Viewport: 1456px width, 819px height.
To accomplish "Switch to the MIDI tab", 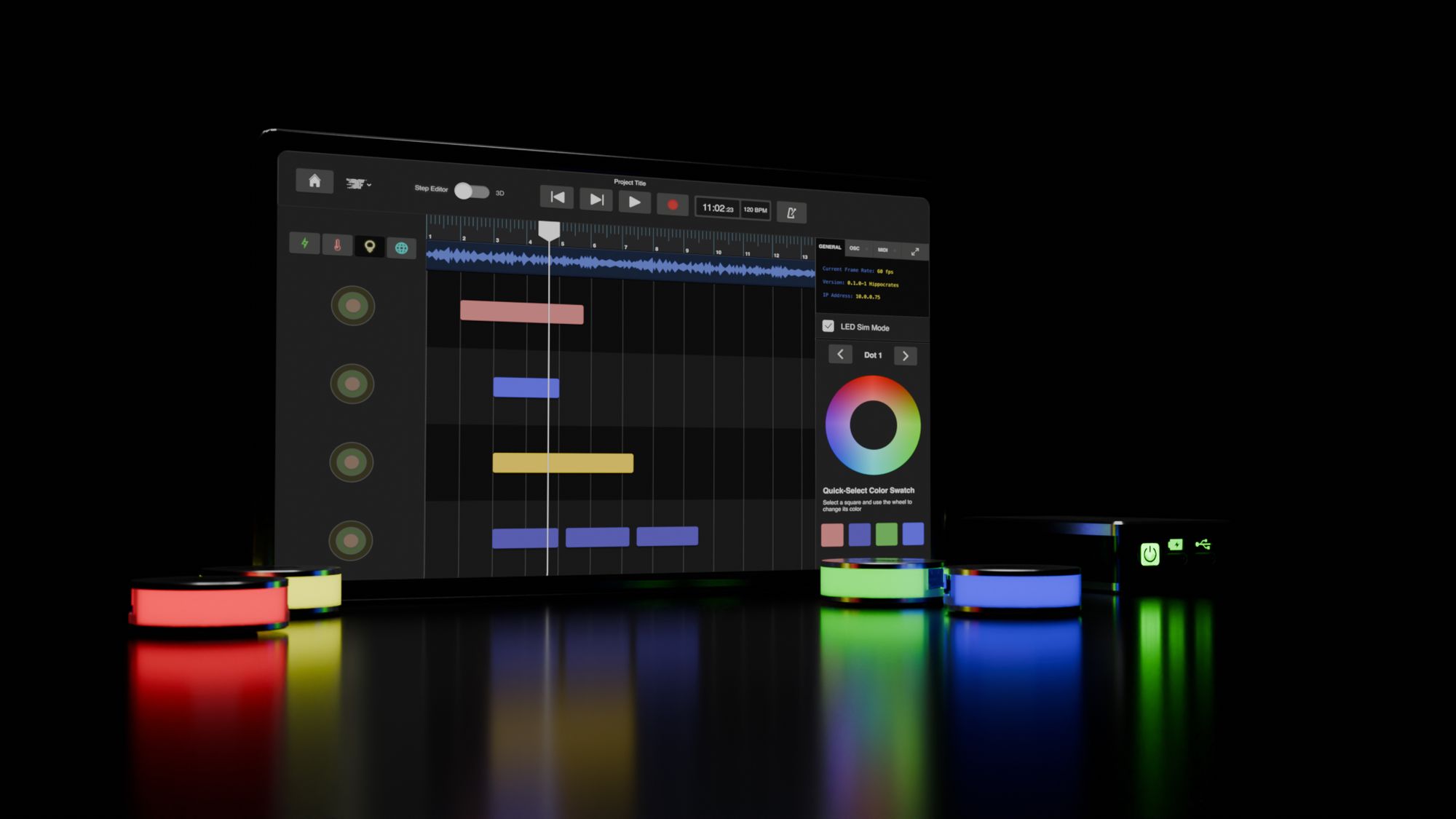I will point(882,250).
